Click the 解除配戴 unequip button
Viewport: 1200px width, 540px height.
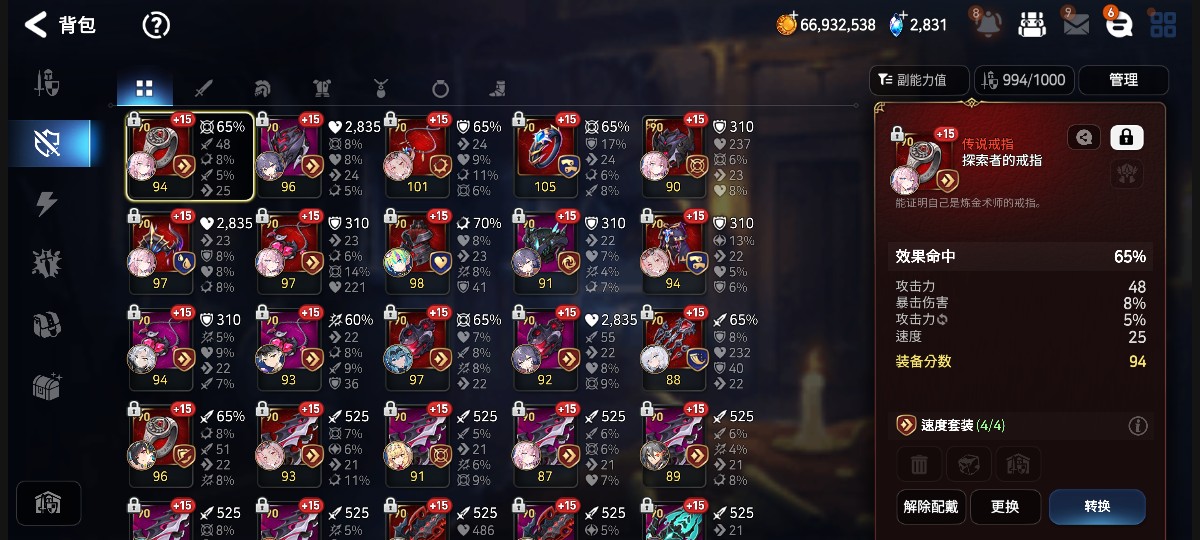(930, 507)
